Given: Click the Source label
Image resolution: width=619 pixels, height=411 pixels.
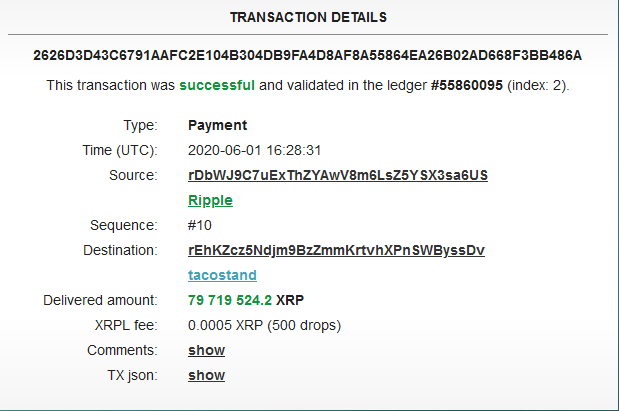Looking at the screenshot, I should (x=133, y=175).
